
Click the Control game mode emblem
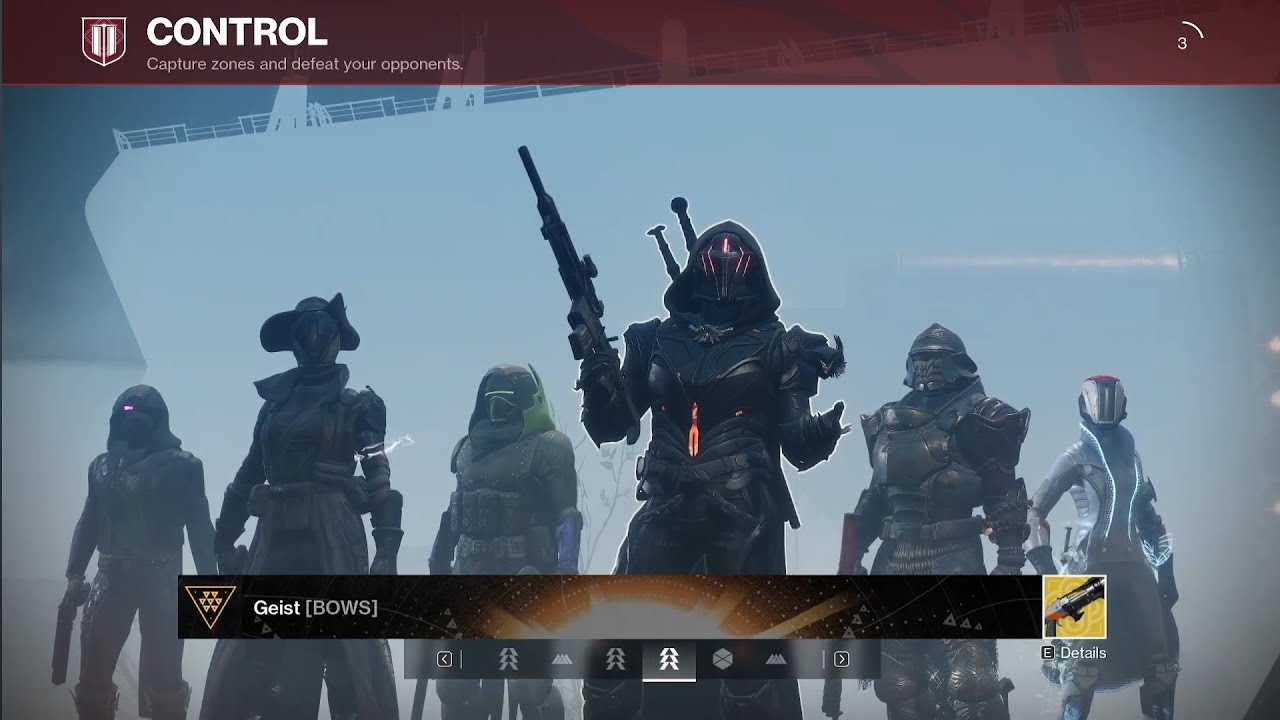[x=104, y=42]
